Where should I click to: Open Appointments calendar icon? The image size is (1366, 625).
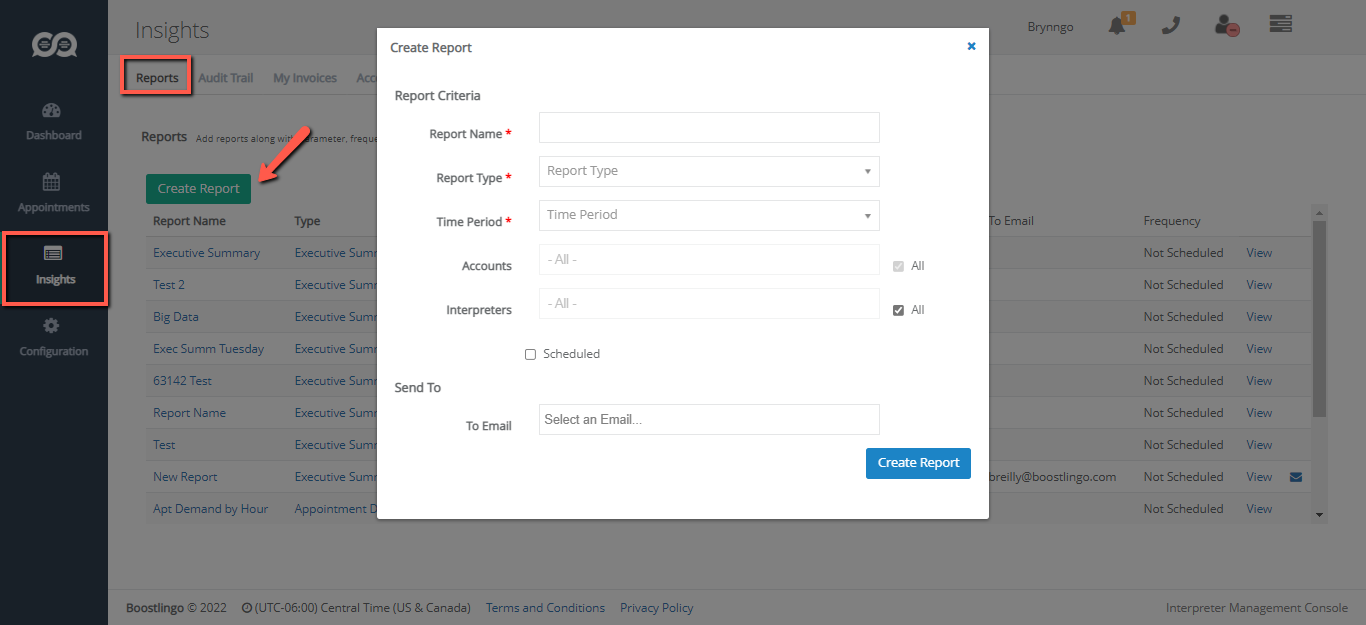[x=52, y=182]
